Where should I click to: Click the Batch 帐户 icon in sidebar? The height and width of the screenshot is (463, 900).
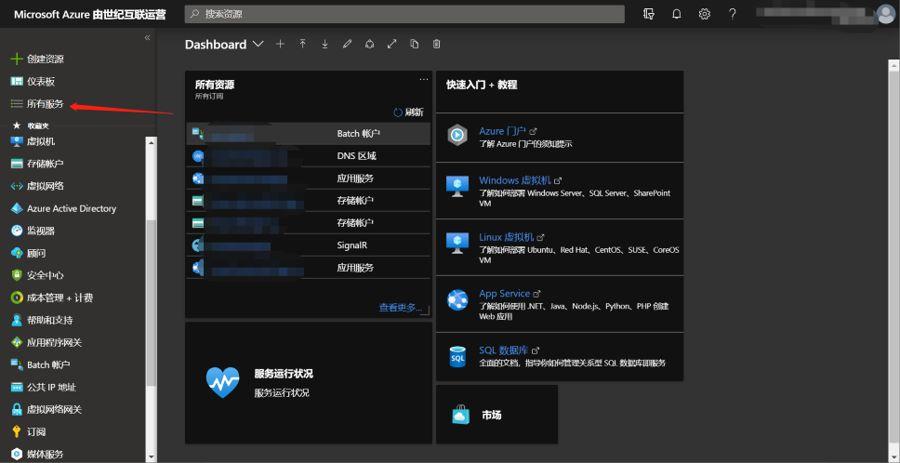click(x=17, y=364)
